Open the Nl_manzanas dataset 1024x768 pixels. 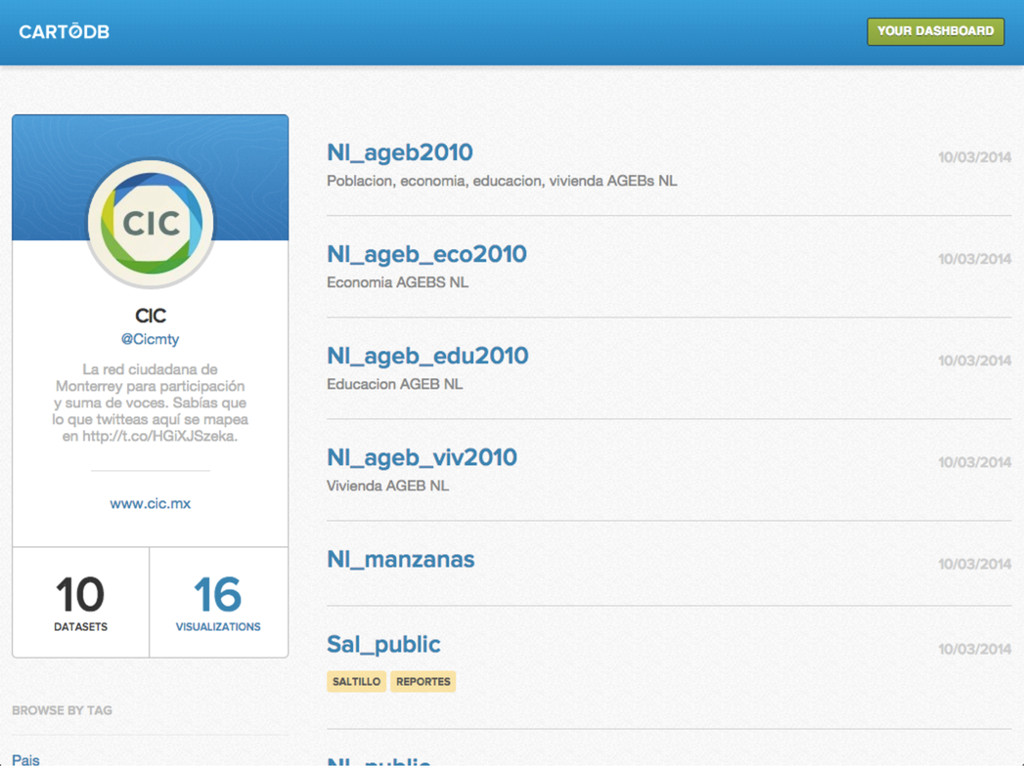[400, 559]
